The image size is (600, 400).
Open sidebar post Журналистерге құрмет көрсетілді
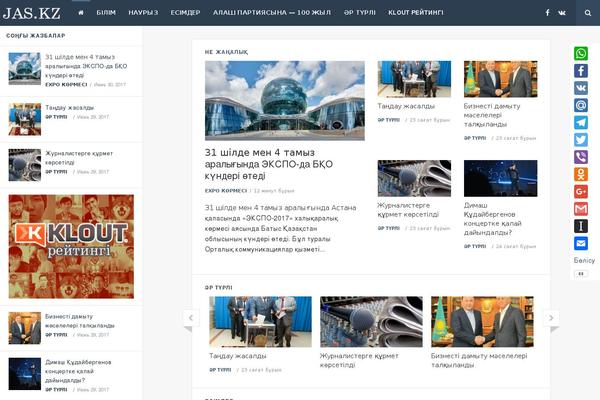point(79,158)
